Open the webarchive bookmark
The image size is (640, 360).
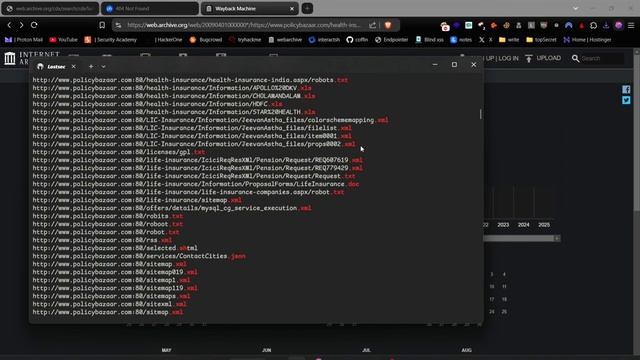point(285,40)
